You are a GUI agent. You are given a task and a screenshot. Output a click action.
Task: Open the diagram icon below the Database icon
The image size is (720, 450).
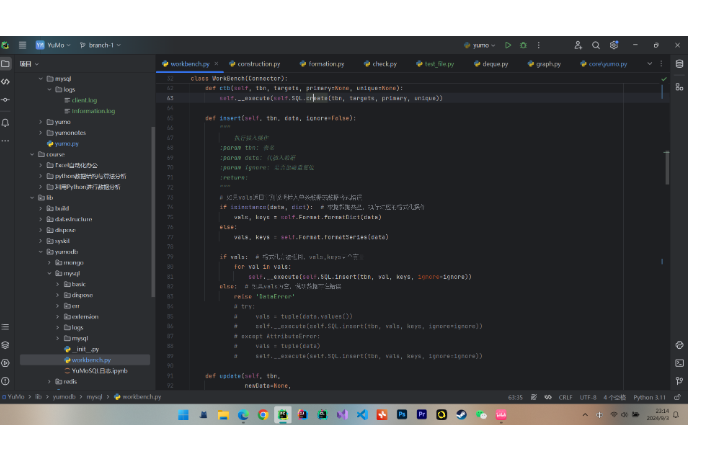(680, 87)
